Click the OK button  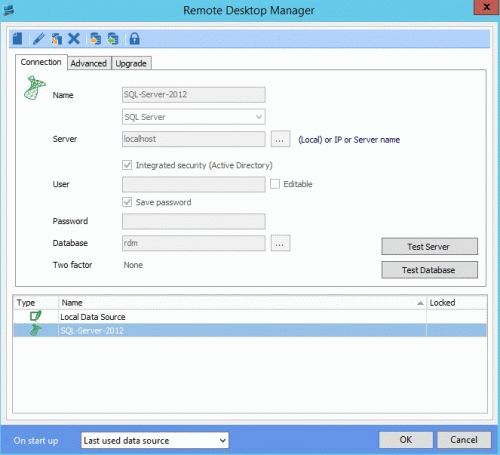tap(406, 440)
